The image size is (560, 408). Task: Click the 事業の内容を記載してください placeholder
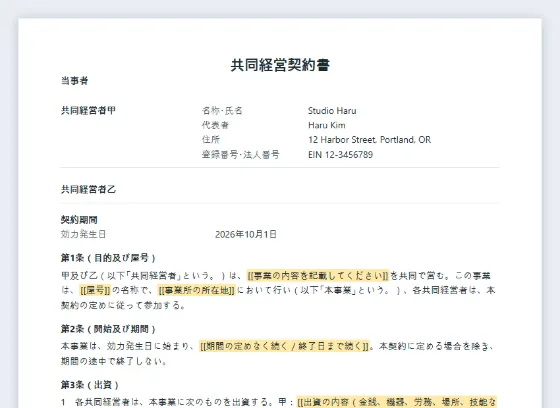click(x=318, y=275)
